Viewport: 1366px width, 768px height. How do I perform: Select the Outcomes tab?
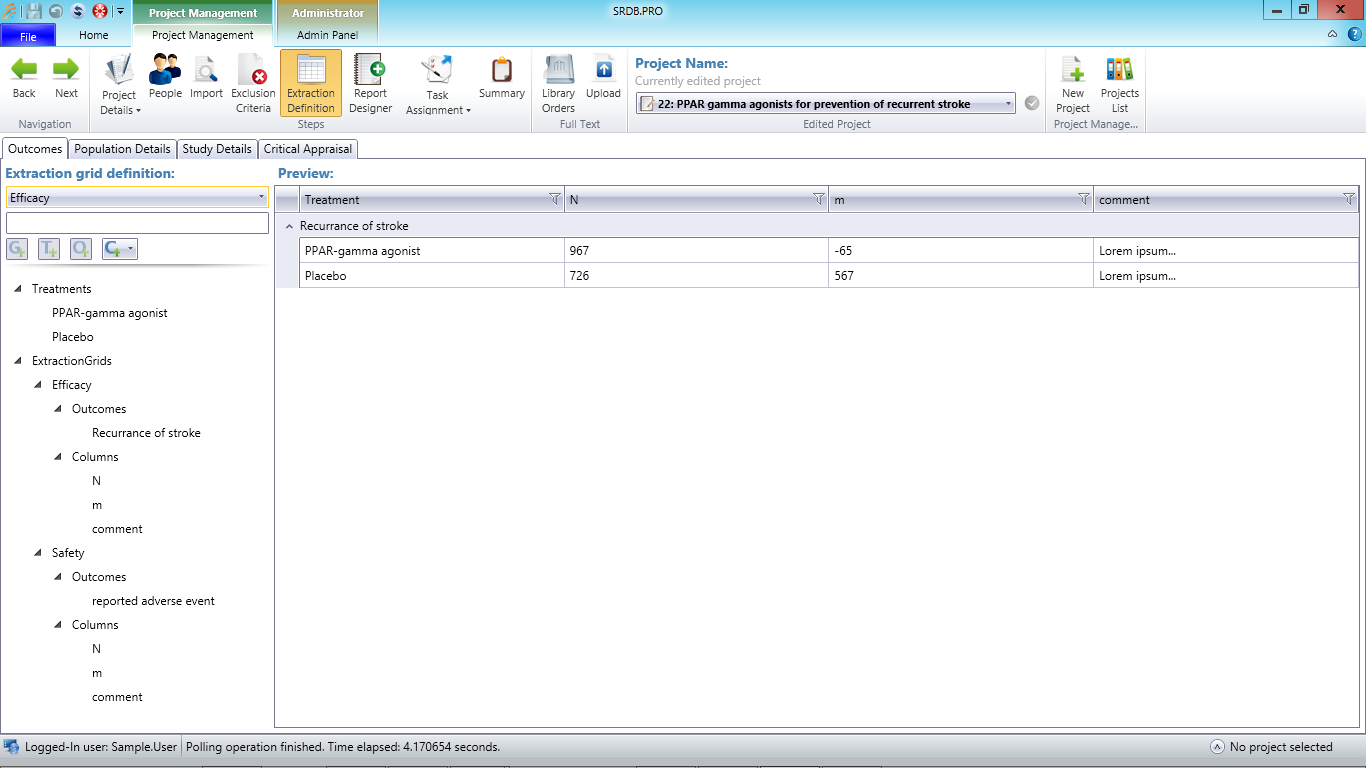click(x=35, y=149)
